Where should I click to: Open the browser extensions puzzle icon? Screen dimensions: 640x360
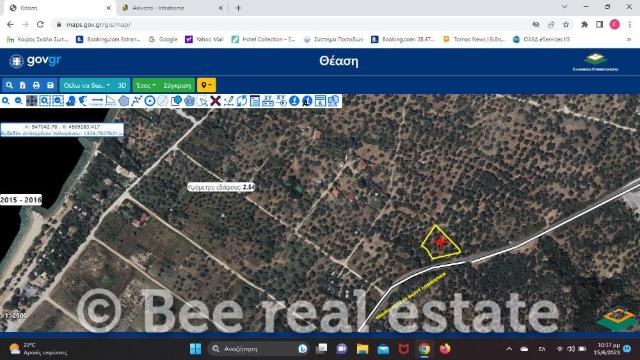coord(584,24)
